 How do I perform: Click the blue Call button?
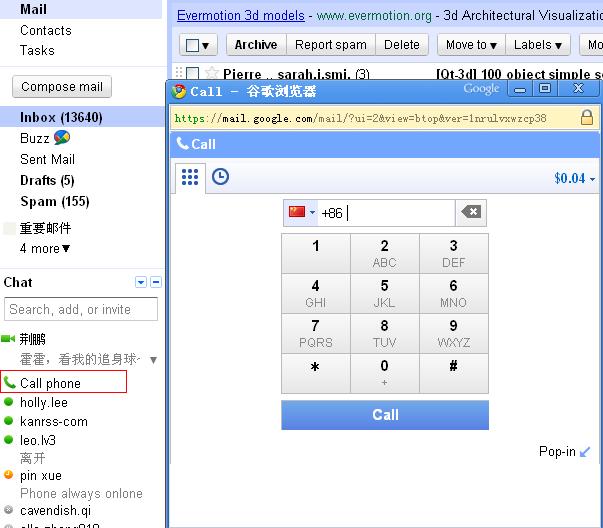(x=385, y=415)
